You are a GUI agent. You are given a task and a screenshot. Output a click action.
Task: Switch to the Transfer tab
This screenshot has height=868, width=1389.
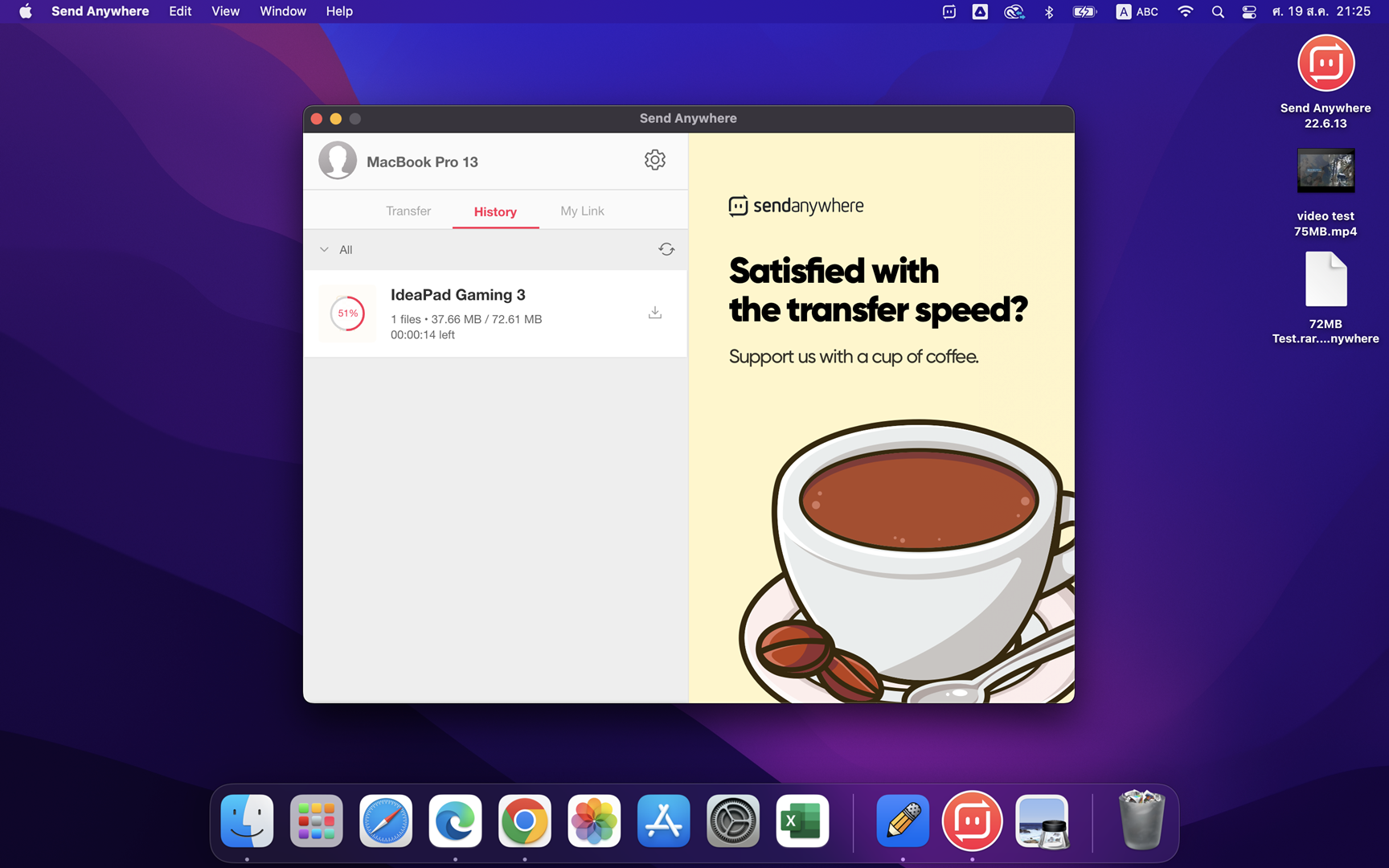click(408, 211)
